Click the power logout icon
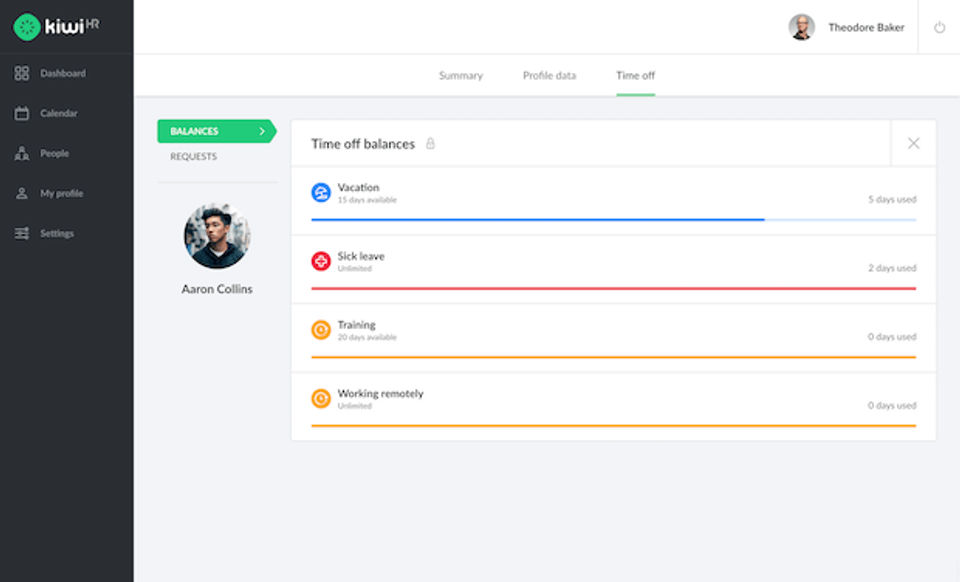 click(939, 28)
